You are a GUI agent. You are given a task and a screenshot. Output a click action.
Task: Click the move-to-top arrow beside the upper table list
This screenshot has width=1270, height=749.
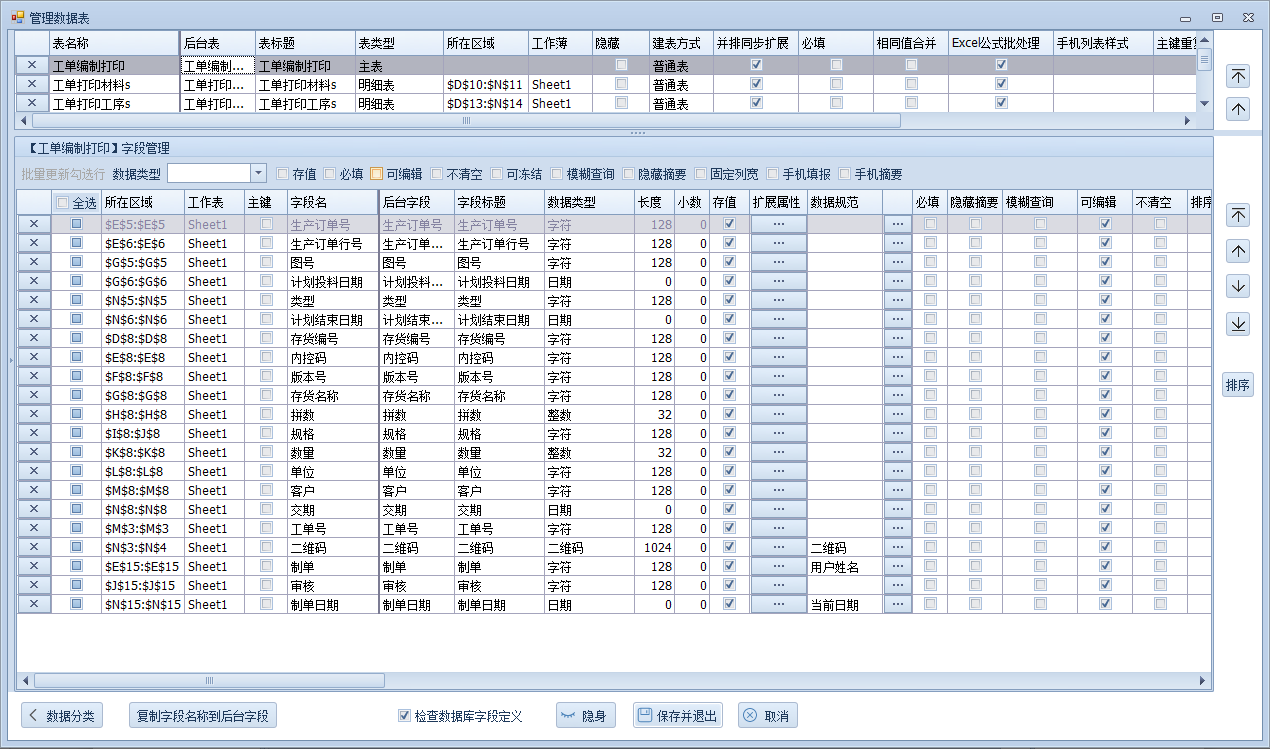click(1238, 76)
